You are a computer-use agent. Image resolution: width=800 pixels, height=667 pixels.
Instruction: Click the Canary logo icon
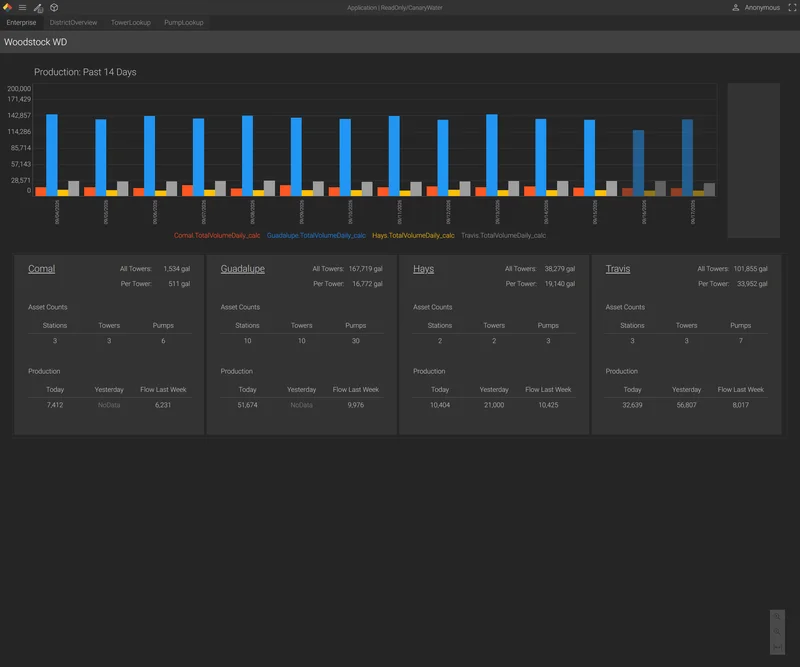7,7
